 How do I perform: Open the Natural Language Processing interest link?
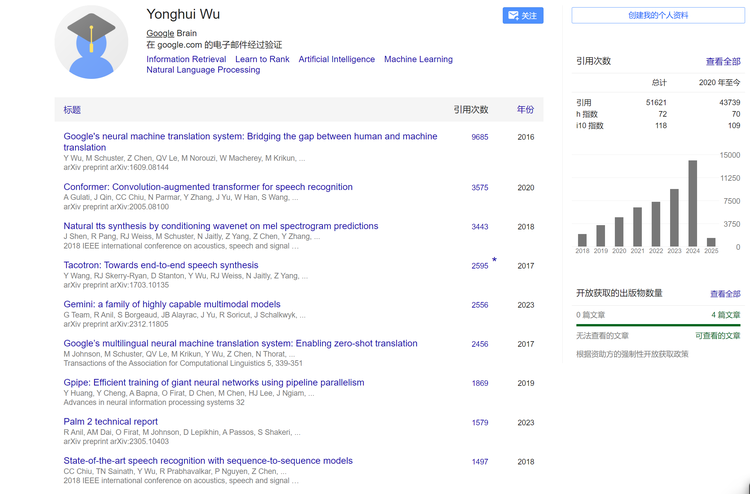click(x=203, y=70)
